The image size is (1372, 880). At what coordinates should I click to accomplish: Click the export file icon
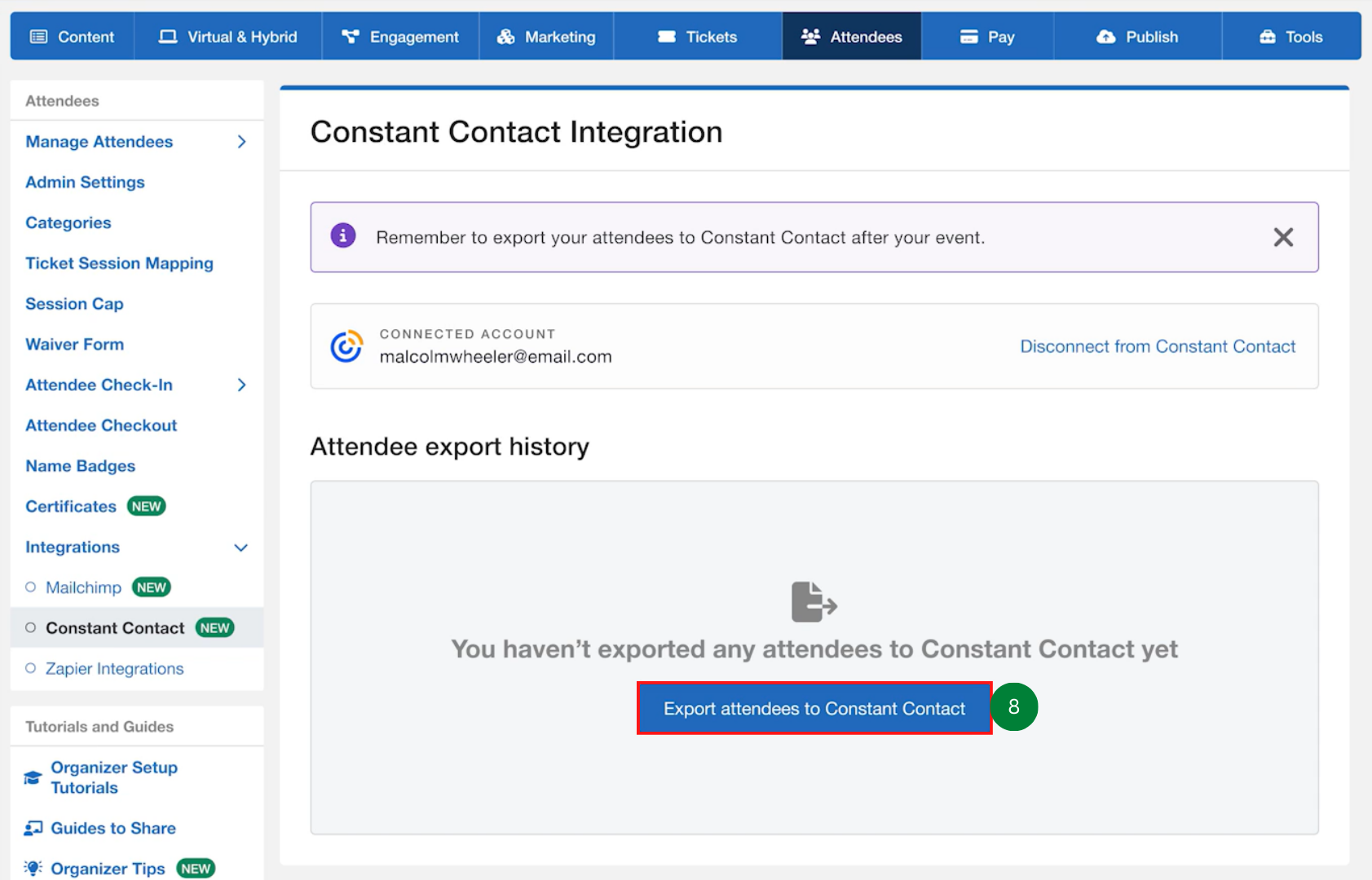click(x=814, y=602)
